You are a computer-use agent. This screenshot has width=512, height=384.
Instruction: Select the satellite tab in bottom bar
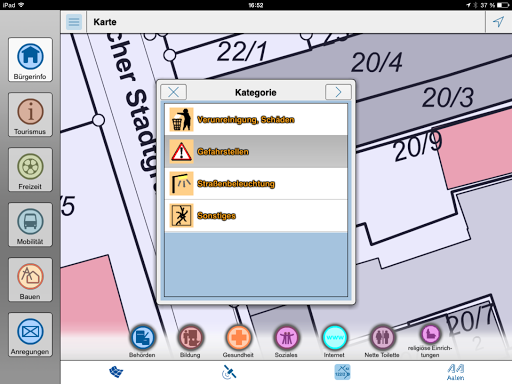coord(229,372)
